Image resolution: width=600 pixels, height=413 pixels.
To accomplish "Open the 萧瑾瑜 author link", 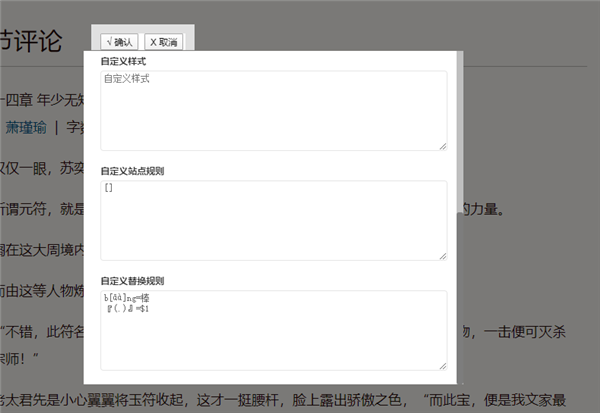I will 26,127.
